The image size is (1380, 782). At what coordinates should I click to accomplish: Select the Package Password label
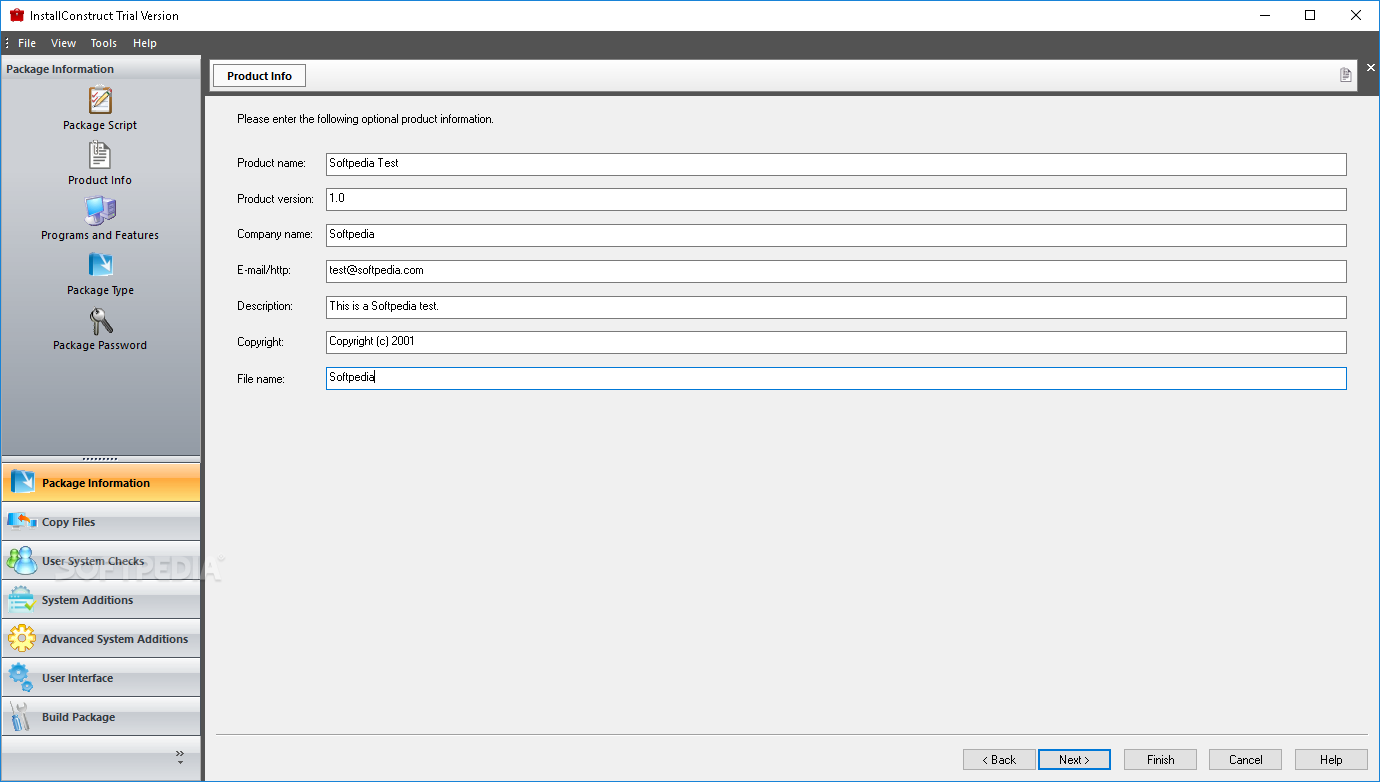pos(100,345)
